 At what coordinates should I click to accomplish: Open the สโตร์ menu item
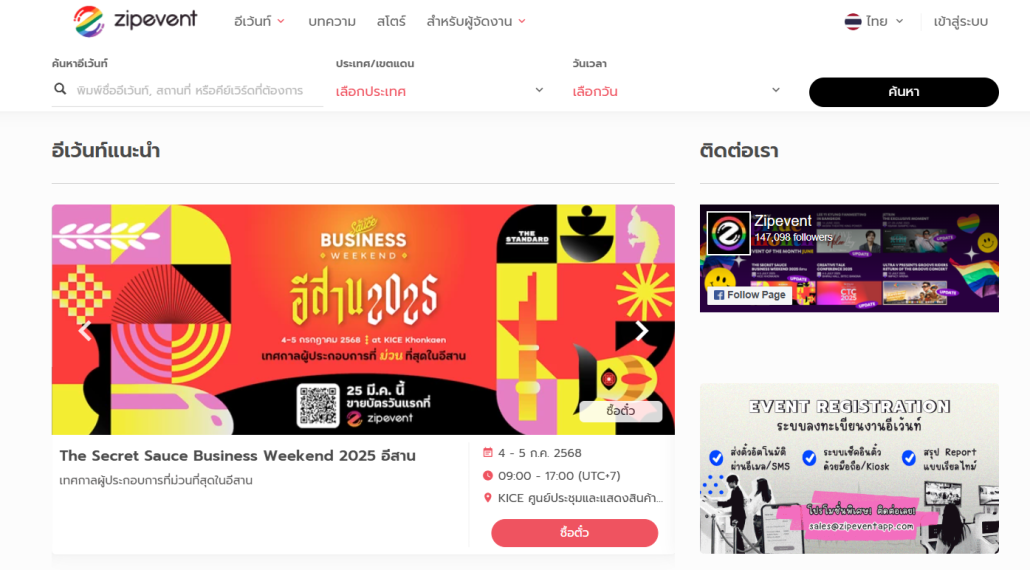pos(391,22)
